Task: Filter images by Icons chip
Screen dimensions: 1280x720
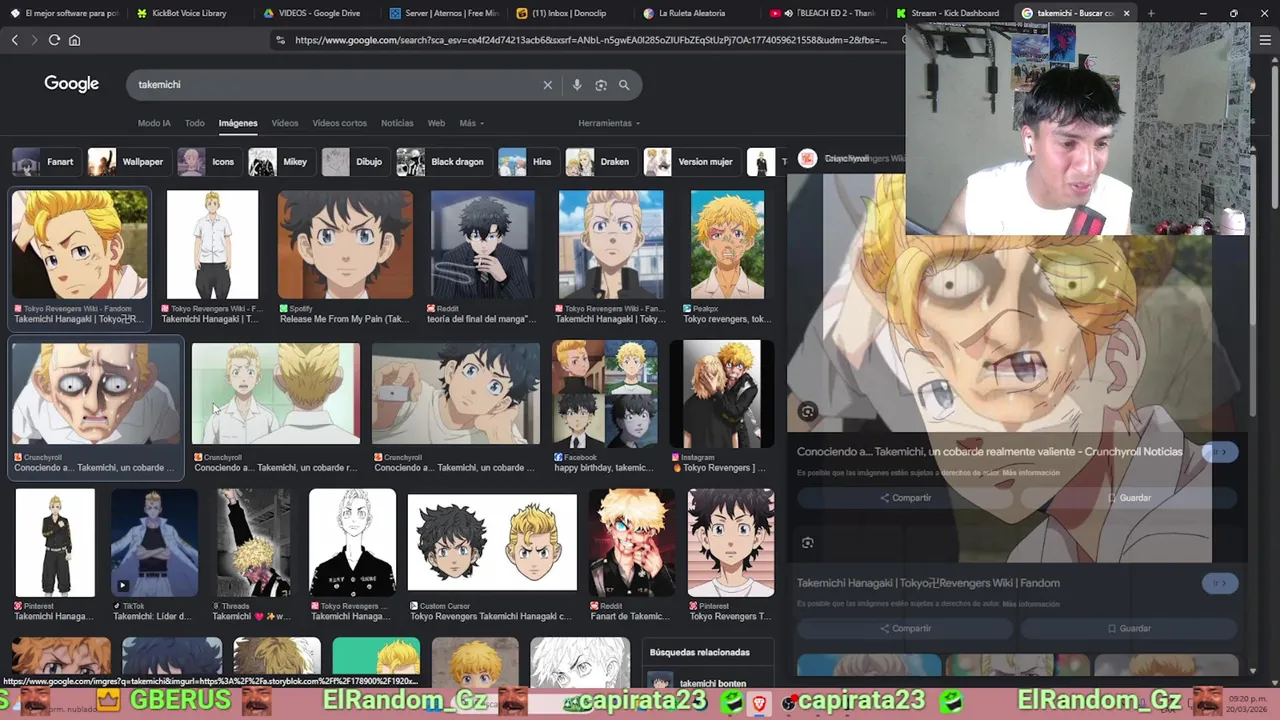Action: [x=208, y=162]
